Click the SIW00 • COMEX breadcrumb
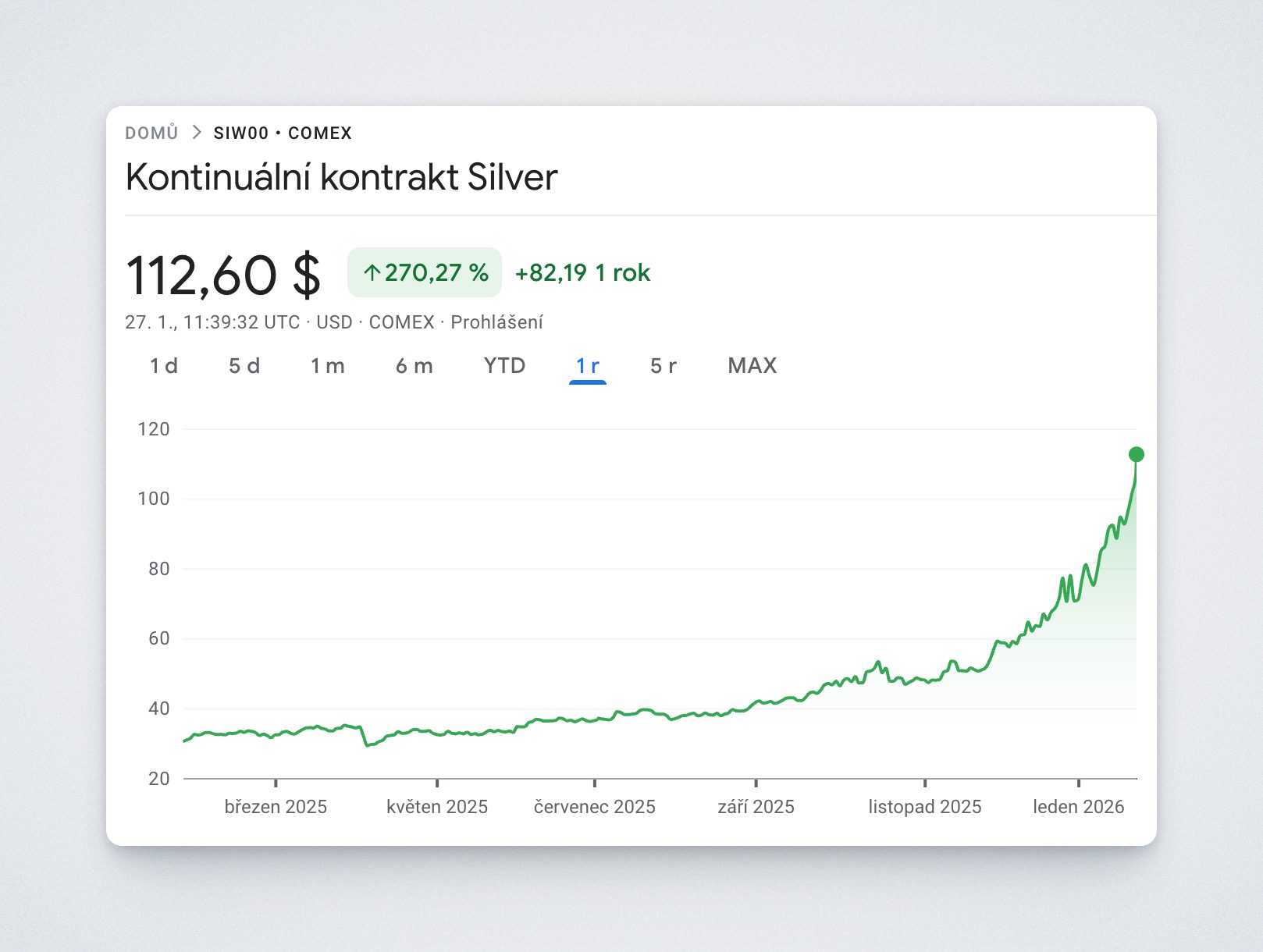Viewport: 1263px width, 952px height. pyautogui.click(x=283, y=133)
